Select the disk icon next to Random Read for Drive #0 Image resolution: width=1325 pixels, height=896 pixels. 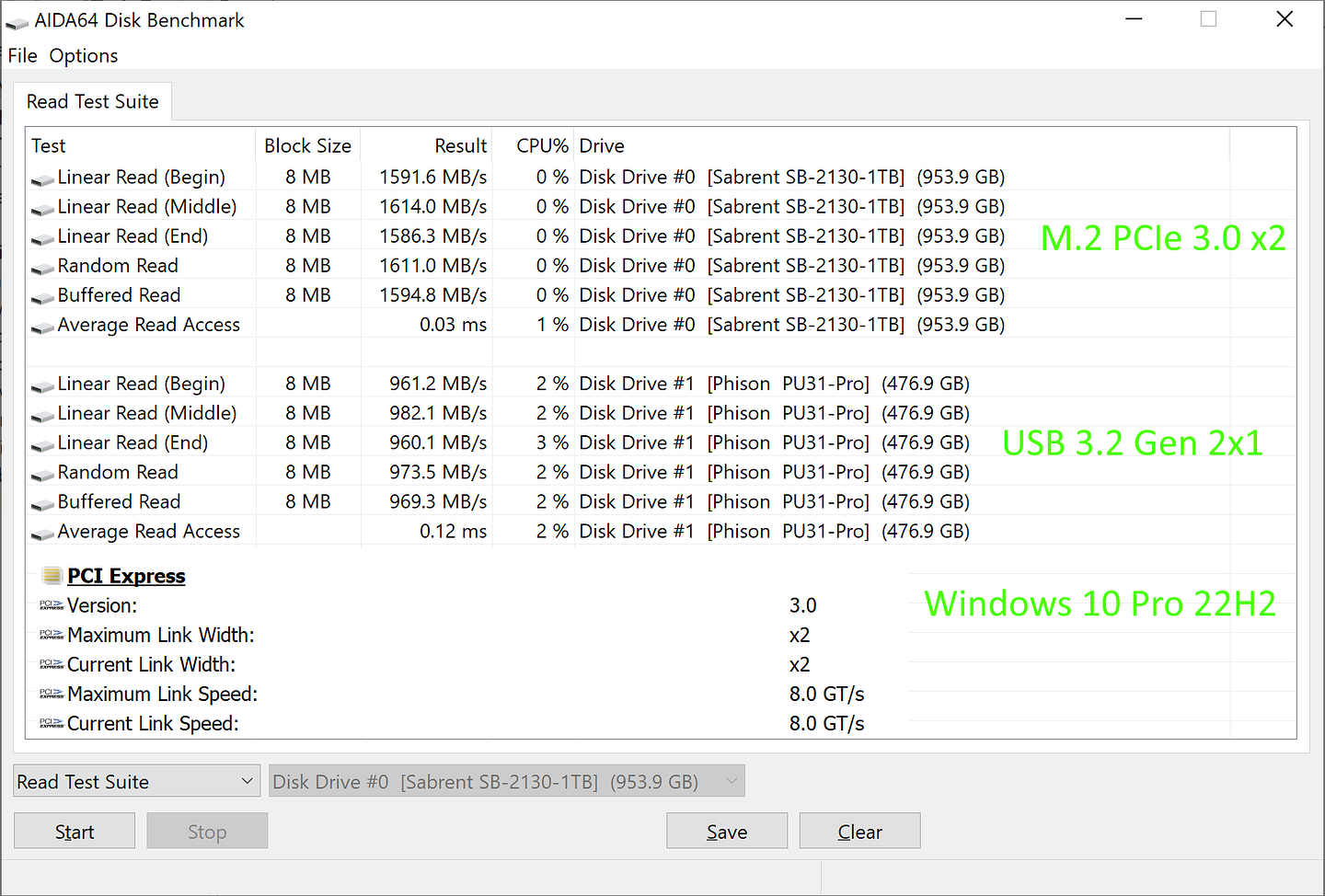click(x=42, y=266)
